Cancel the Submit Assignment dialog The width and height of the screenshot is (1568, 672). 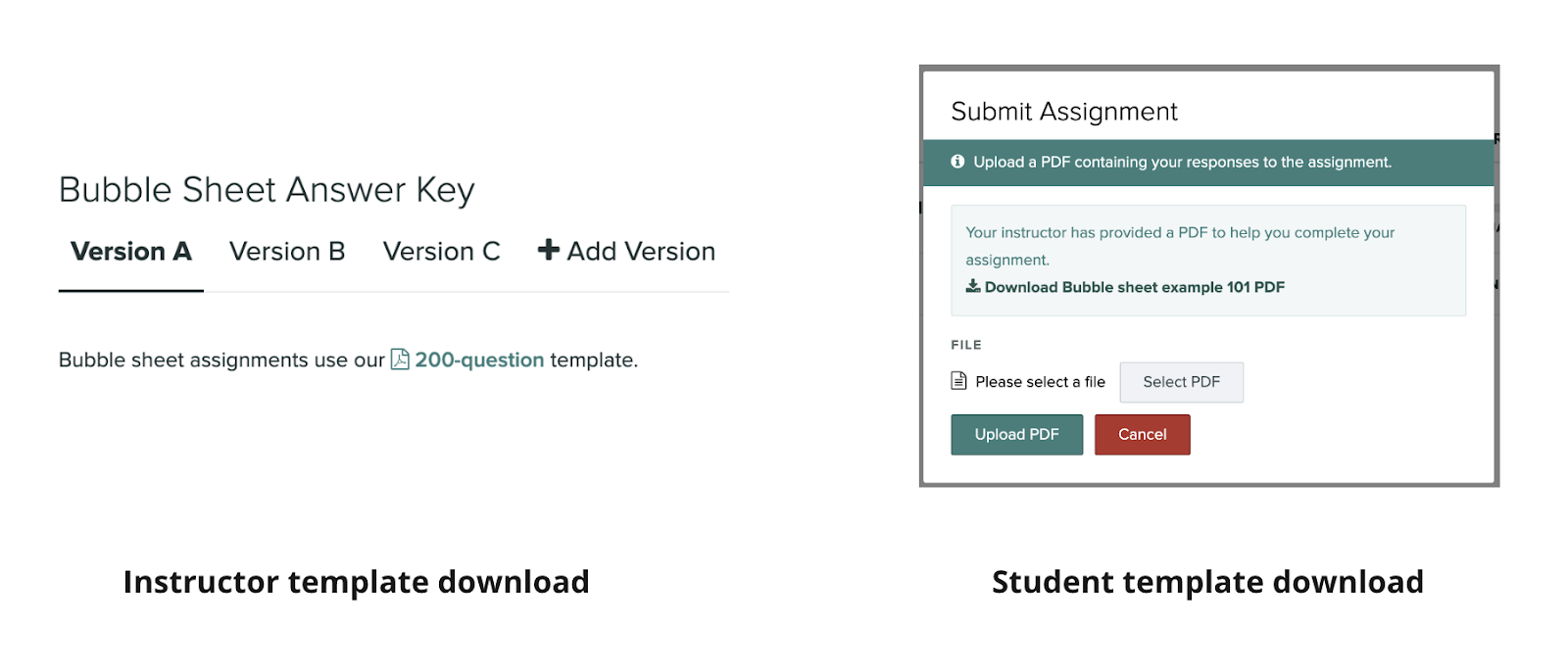tap(1142, 434)
